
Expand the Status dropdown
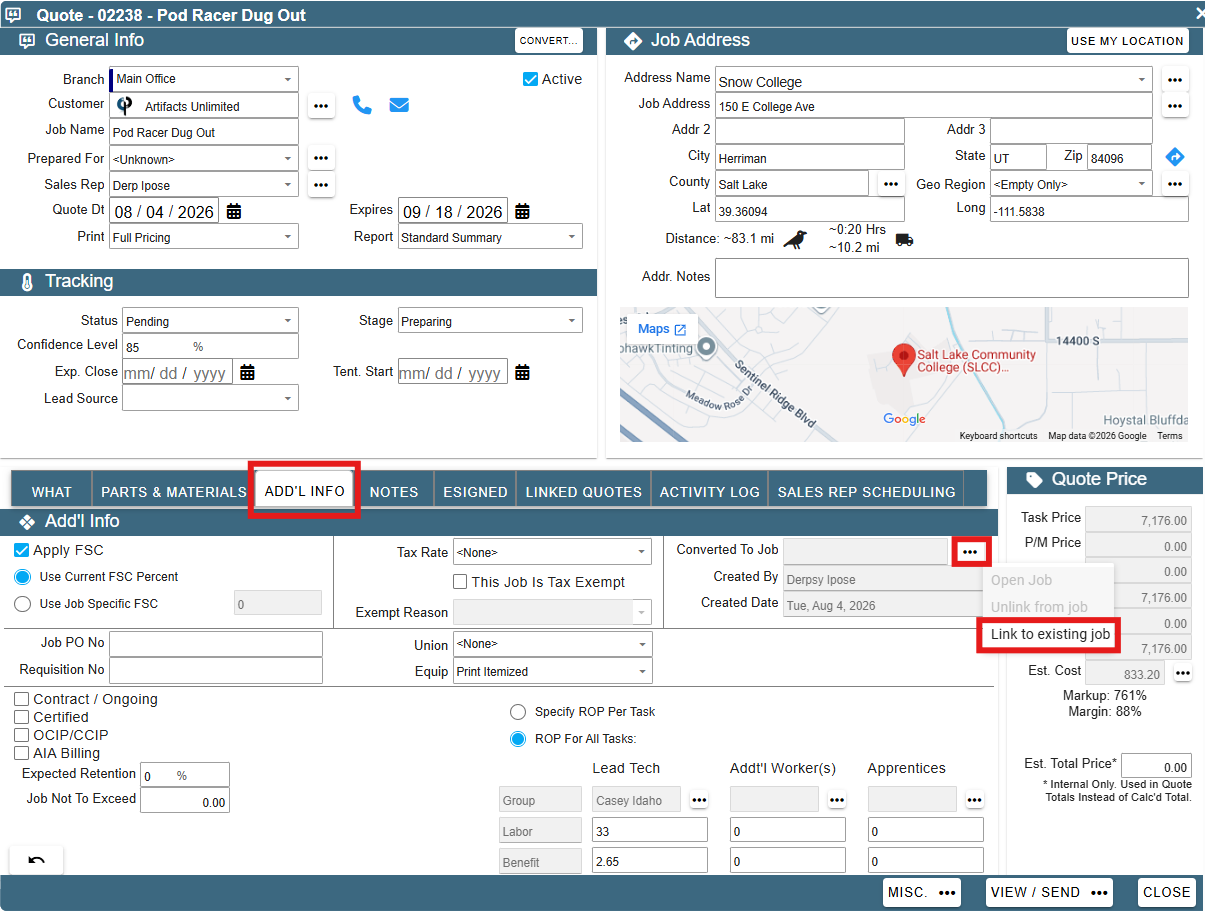click(211, 321)
